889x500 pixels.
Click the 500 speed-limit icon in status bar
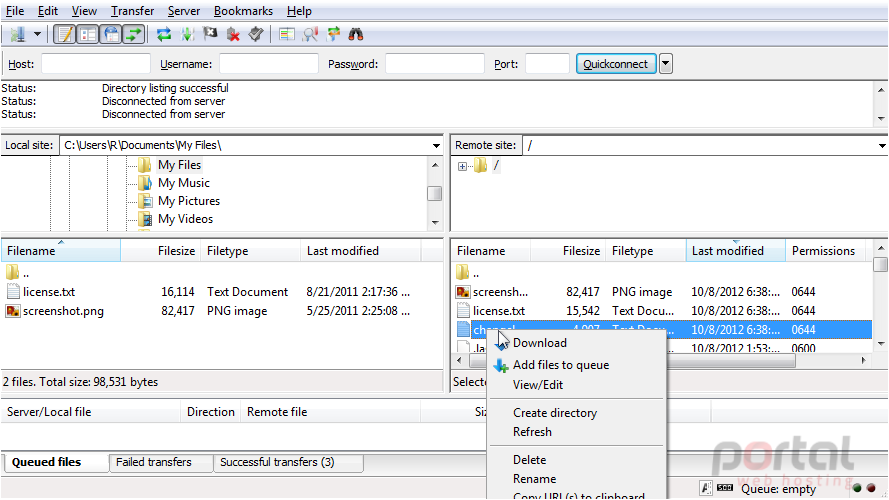pyautogui.click(x=725, y=488)
